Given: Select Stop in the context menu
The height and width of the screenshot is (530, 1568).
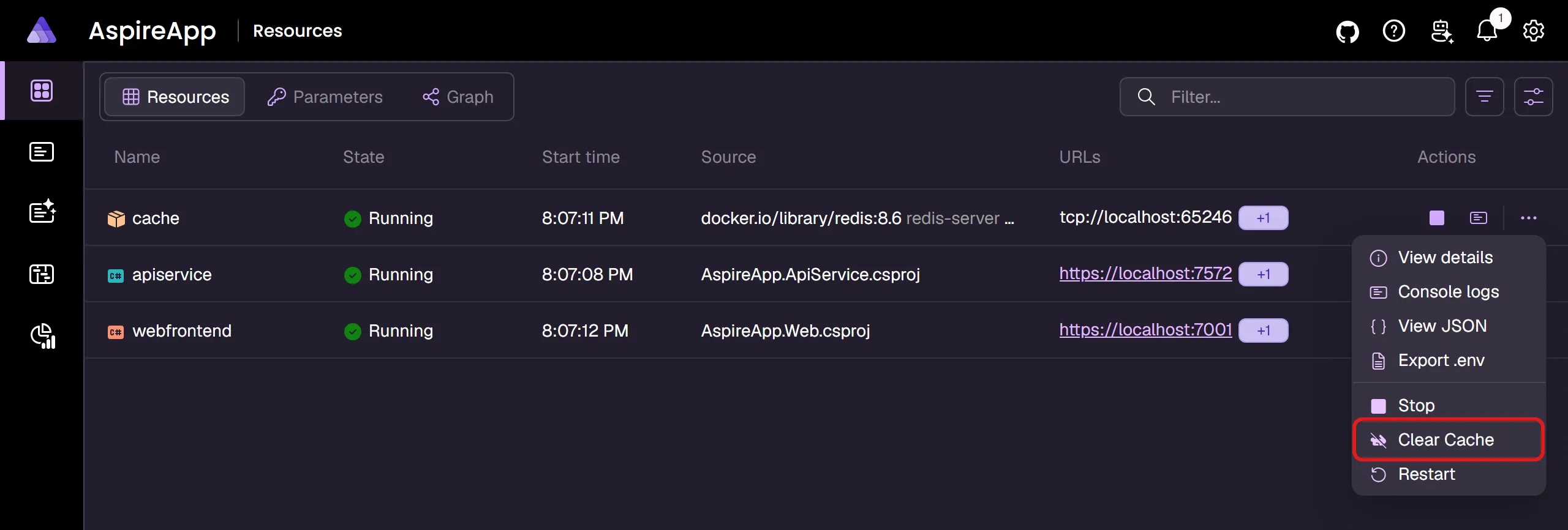Looking at the screenshot, I should (1449, 406).
